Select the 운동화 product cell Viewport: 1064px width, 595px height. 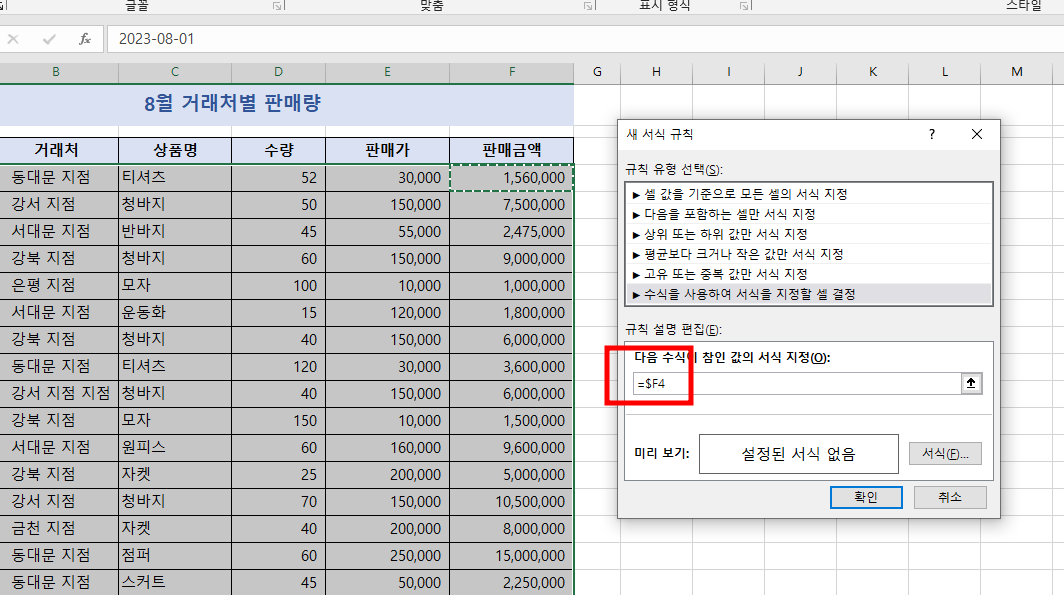coord(175,313)
